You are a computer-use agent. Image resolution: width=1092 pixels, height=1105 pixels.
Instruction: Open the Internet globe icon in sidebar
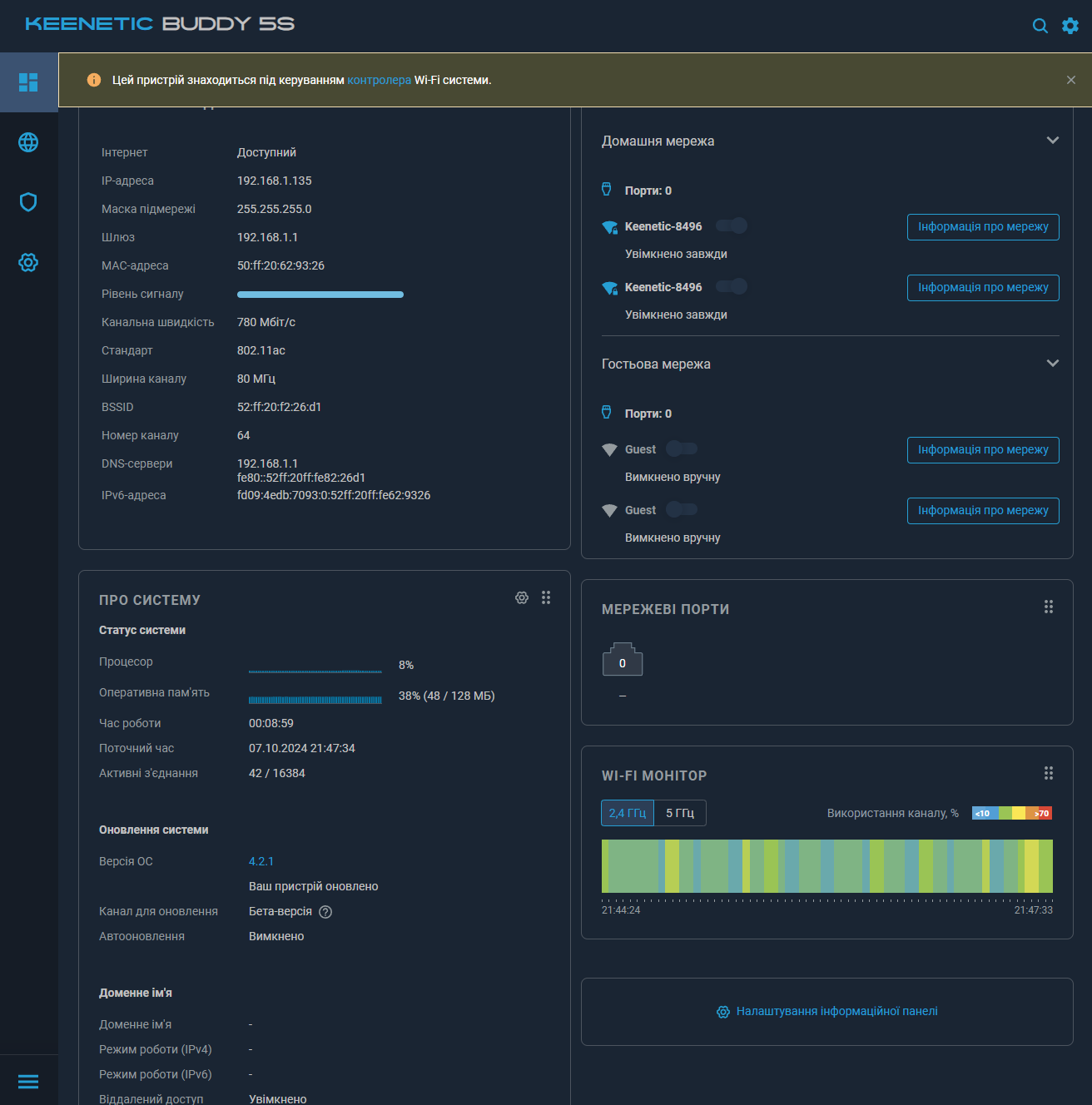[x=28, y=142]
